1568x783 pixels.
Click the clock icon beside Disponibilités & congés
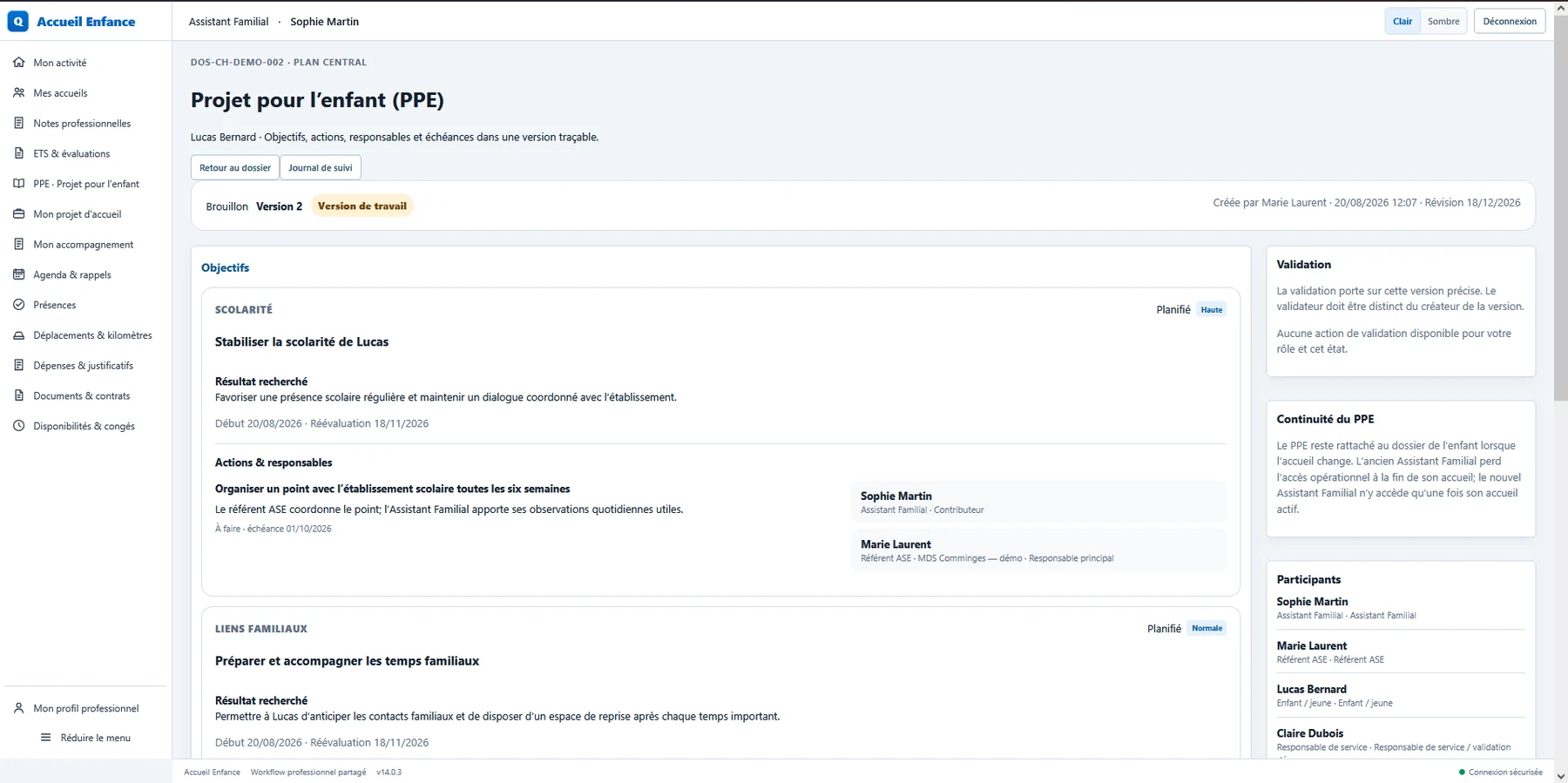19,426
